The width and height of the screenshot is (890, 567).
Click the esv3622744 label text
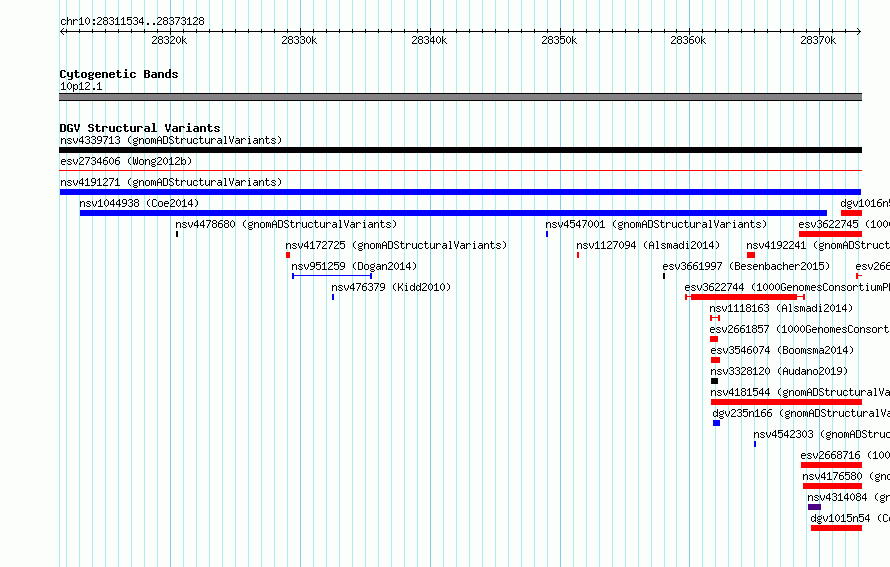point(787,287)
